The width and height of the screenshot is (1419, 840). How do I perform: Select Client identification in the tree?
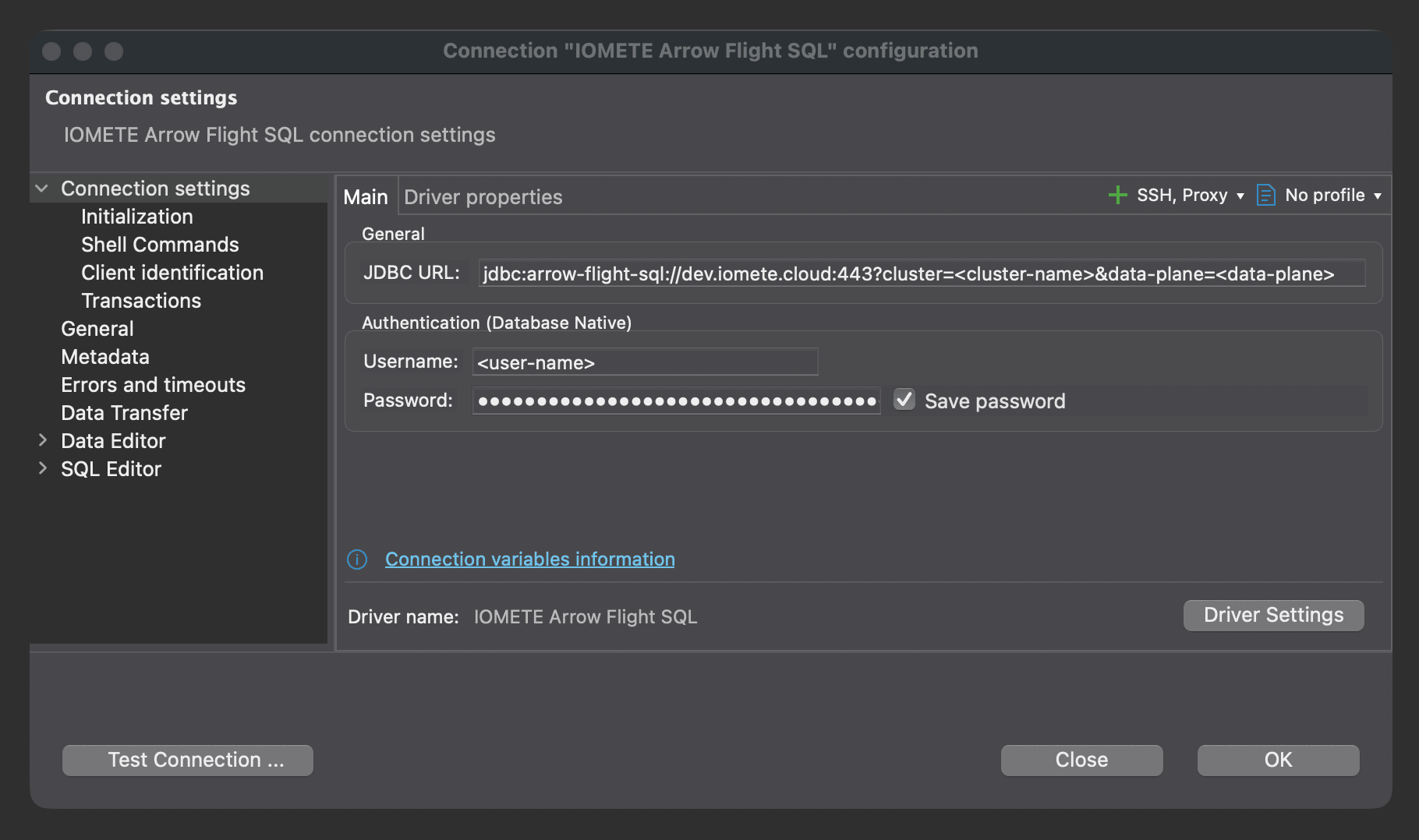pos(172,273)
